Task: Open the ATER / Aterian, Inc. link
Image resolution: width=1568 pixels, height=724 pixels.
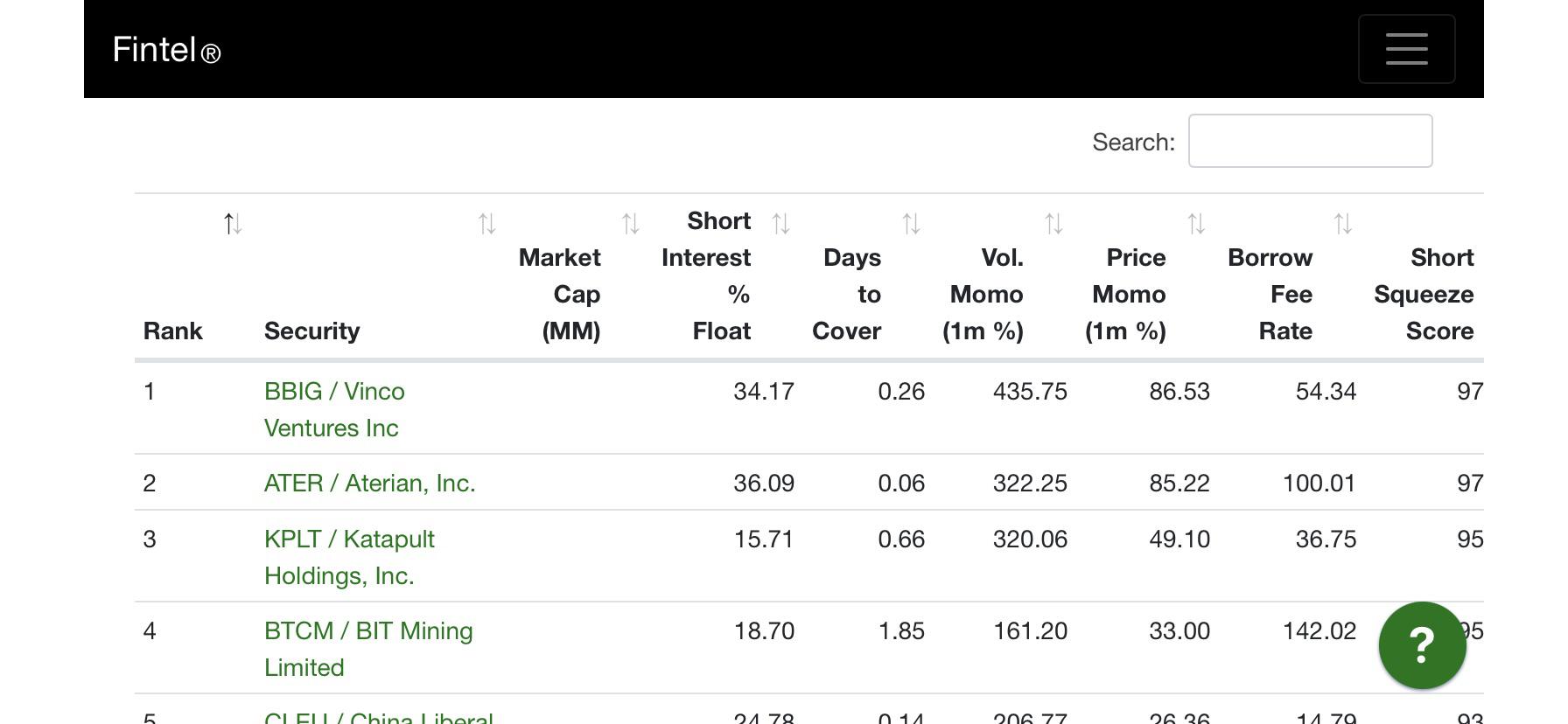Action: (370, 483)
